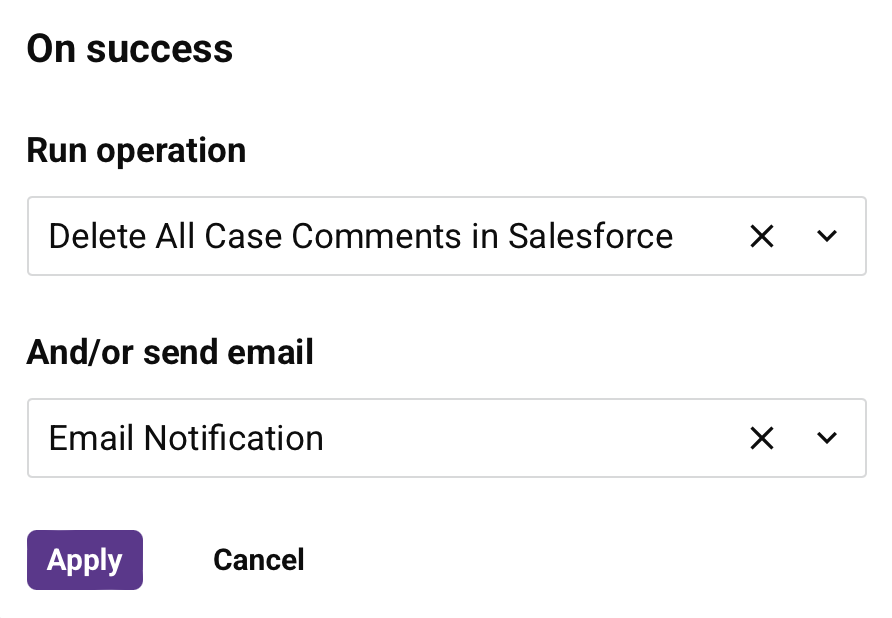
Task: Select the 'Email Notification' value text
Action: 186,438
